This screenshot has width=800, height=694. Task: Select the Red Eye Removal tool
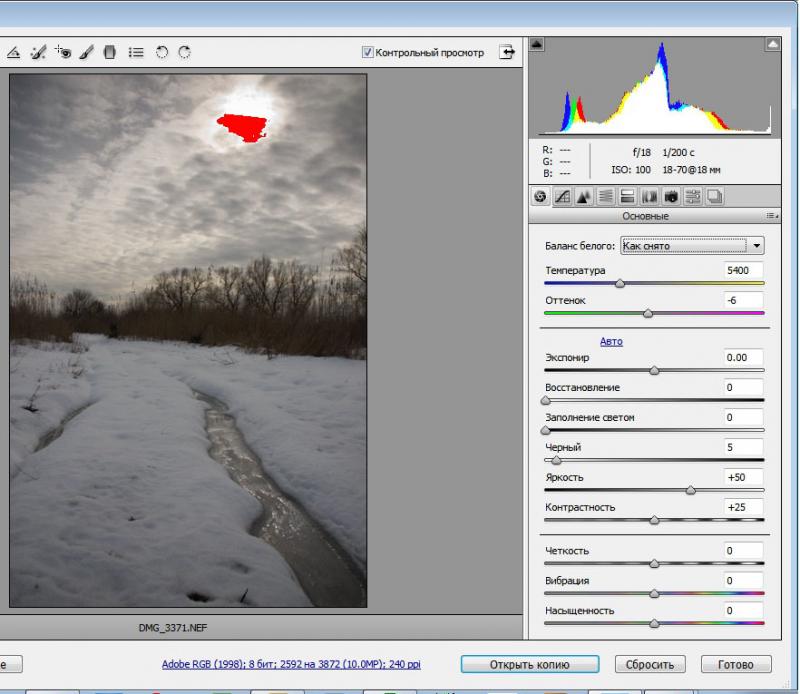tap(63, 52)
